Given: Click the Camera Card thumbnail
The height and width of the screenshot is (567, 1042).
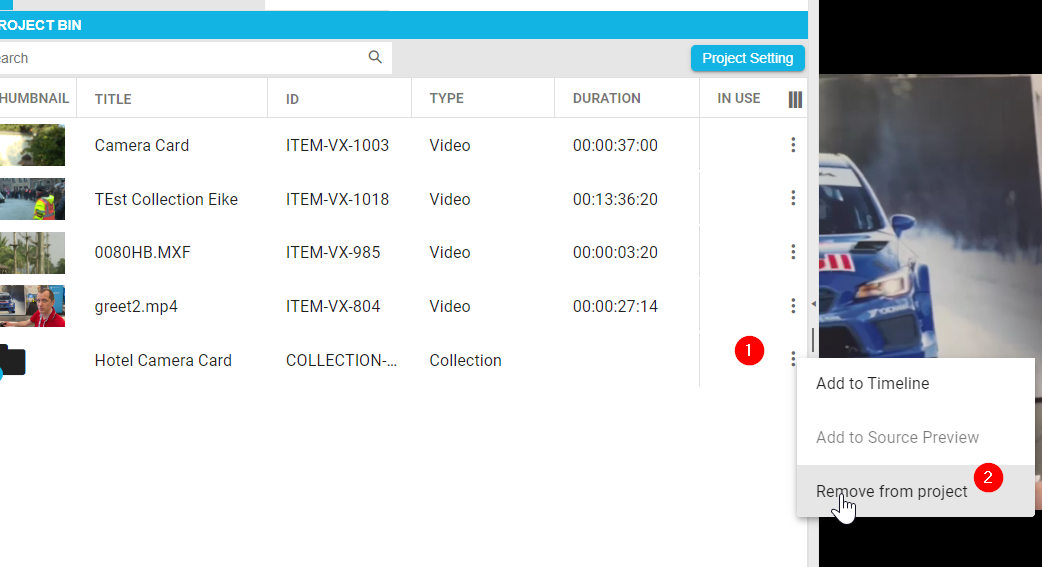Looking at the screenshot, I should point(32,145).
